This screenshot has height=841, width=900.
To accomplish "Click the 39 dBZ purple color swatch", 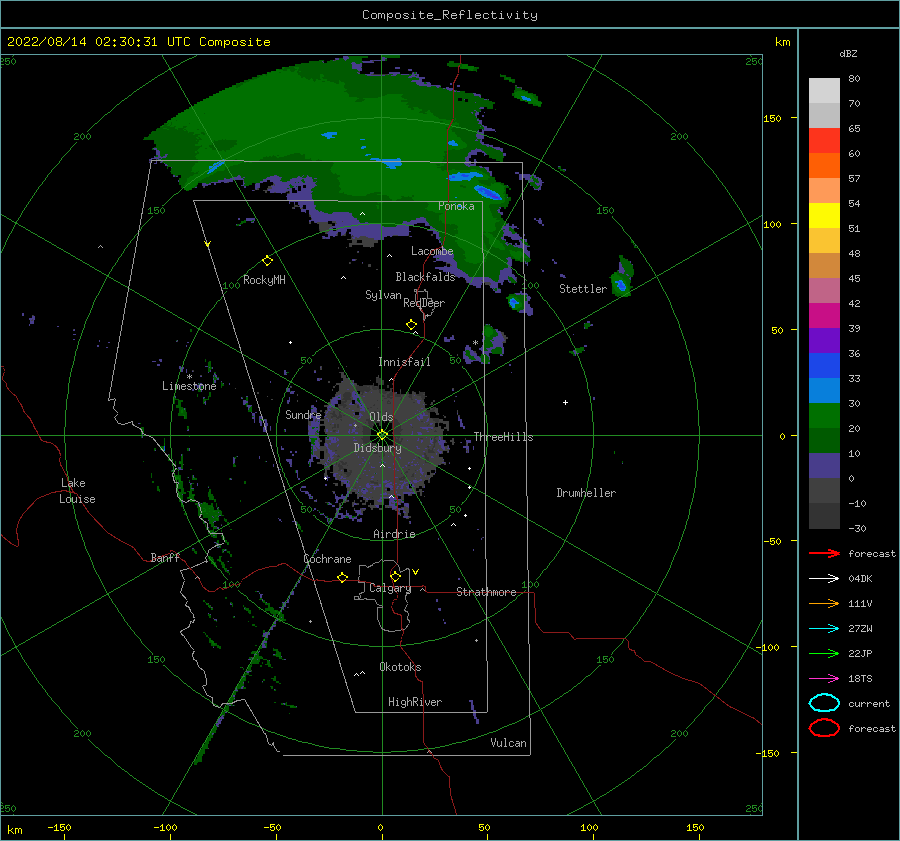I will click(x=824, y=340).
